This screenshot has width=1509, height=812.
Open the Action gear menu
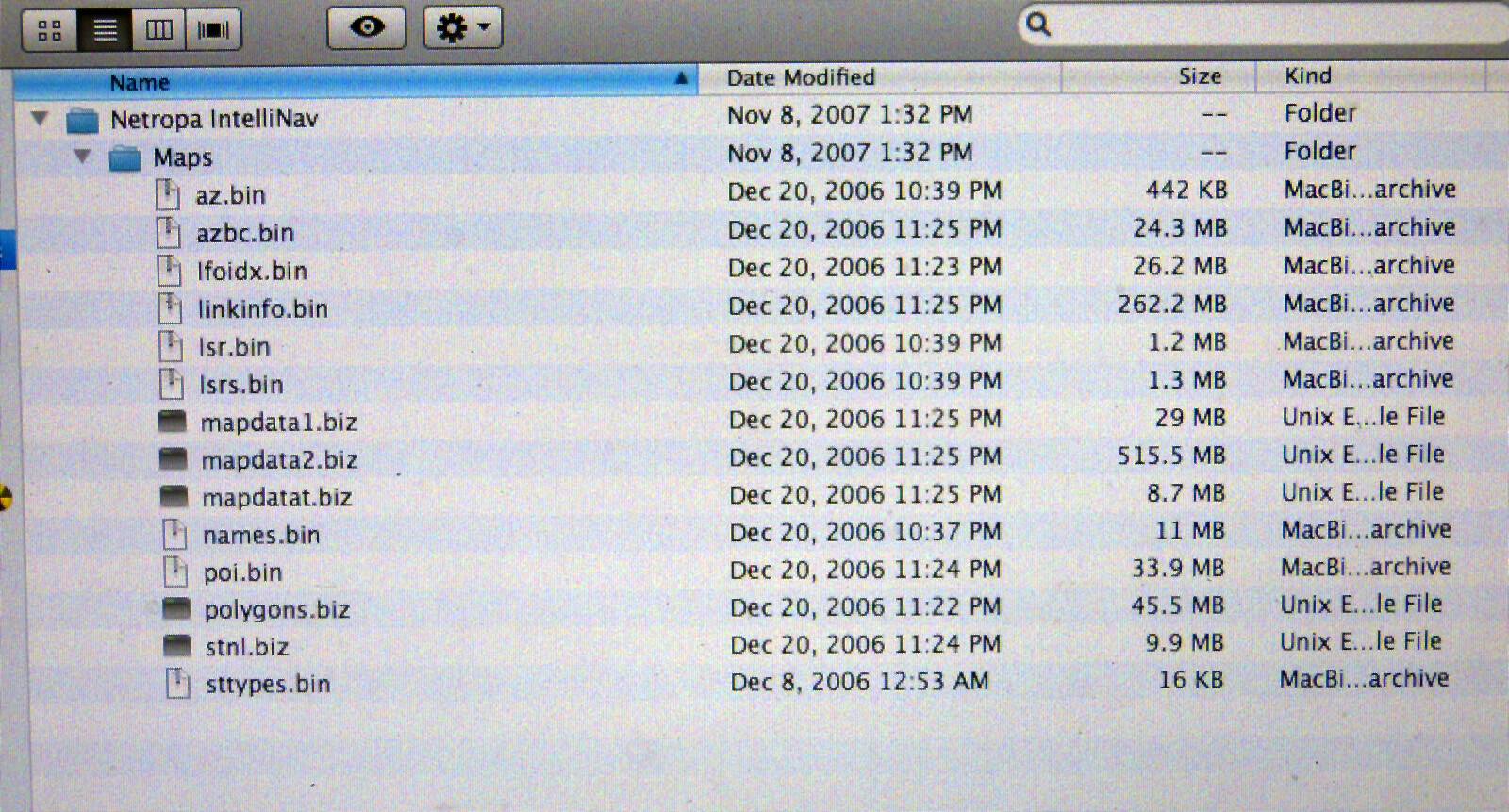[x=462, y=28]
